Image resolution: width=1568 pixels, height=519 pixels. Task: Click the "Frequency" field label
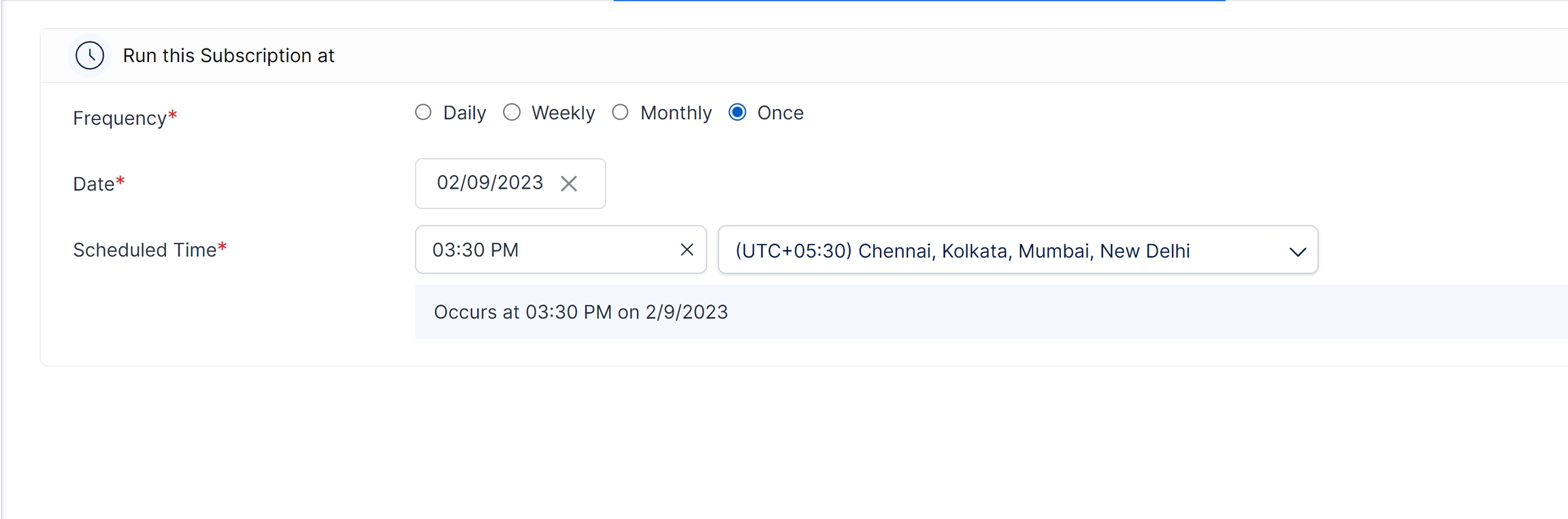(120, 119)
